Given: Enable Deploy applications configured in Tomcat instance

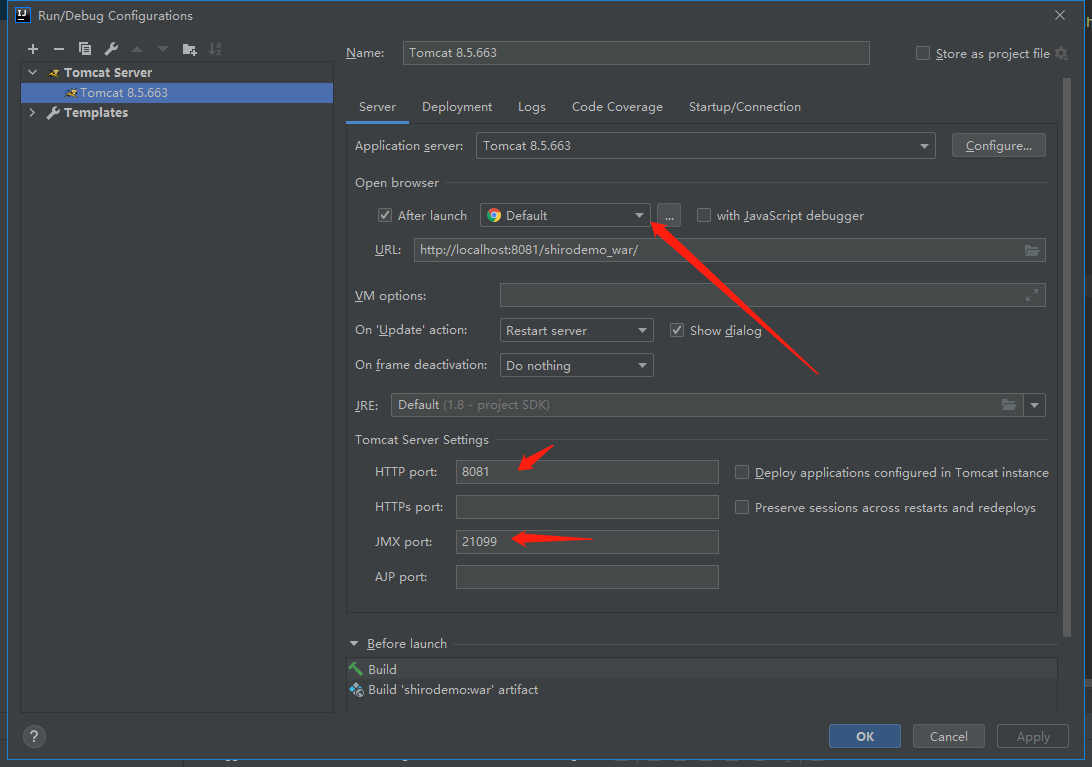Looking at the screenshot, I should 742,472.
